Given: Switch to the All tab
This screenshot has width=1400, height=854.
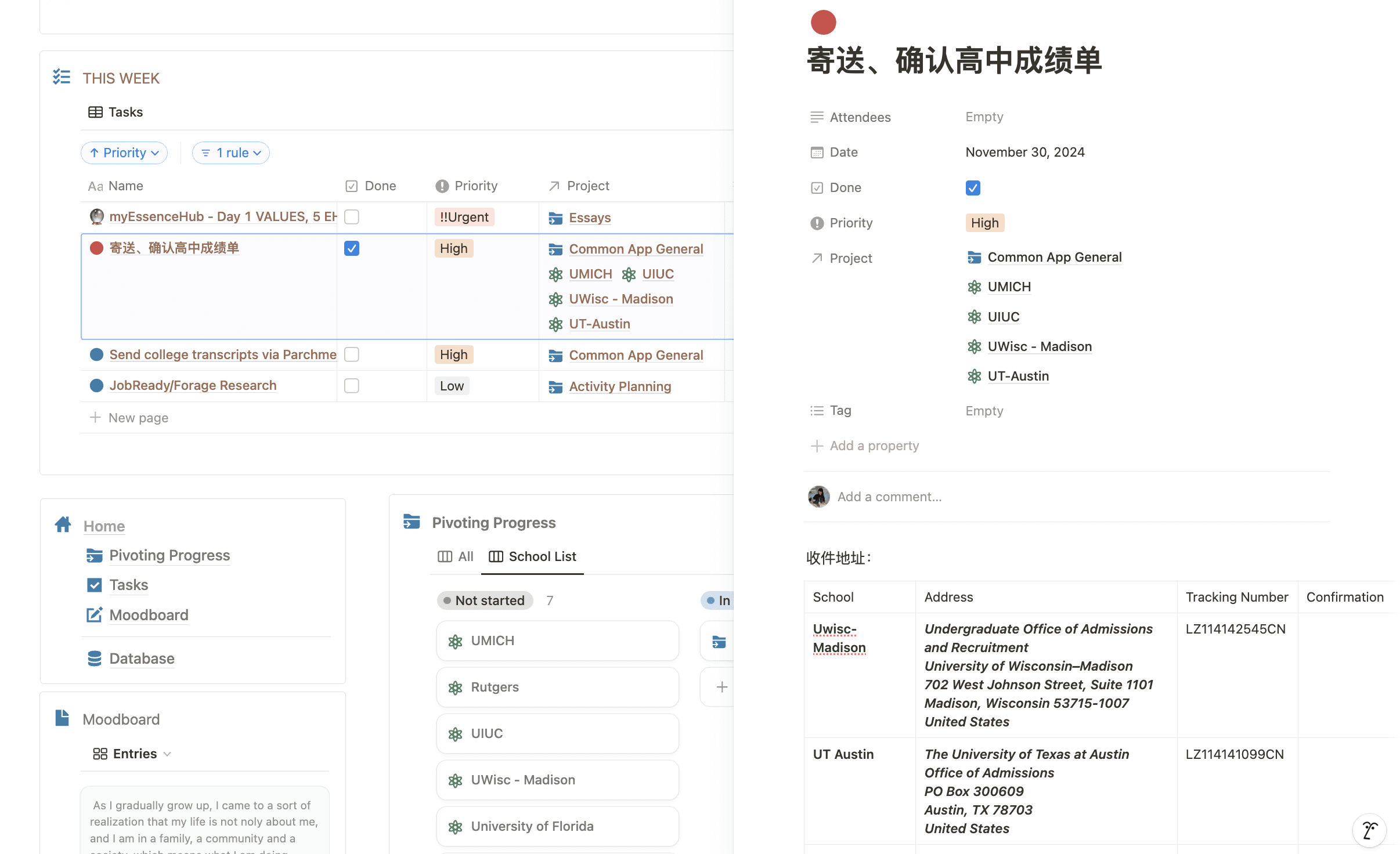Looking at the screenshot, I should pyautogui.click(x=456, y=556).
